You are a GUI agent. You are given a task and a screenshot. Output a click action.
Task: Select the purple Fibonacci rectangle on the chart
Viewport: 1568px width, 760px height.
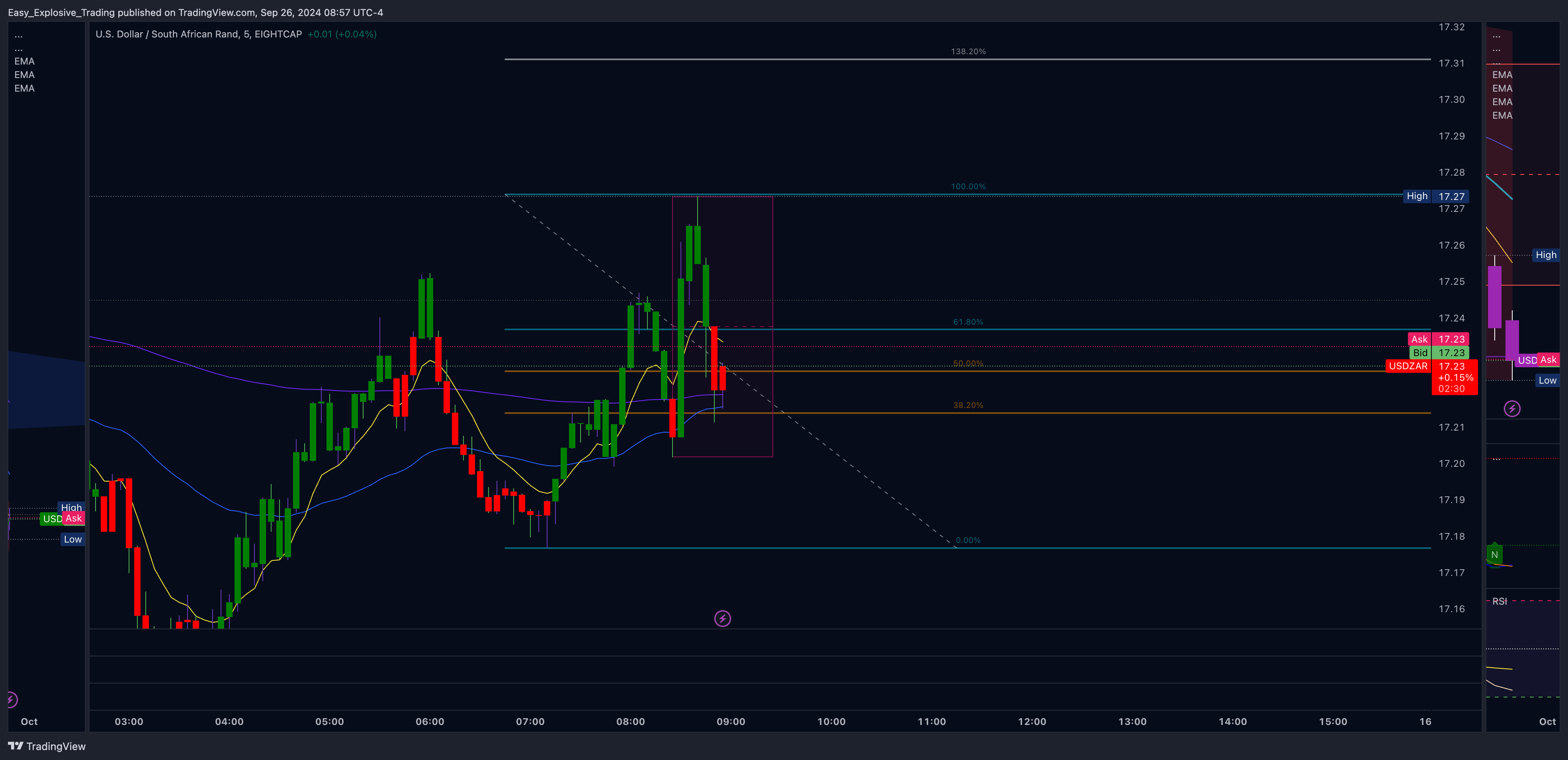pyautogui.click(x=722, y=326)
